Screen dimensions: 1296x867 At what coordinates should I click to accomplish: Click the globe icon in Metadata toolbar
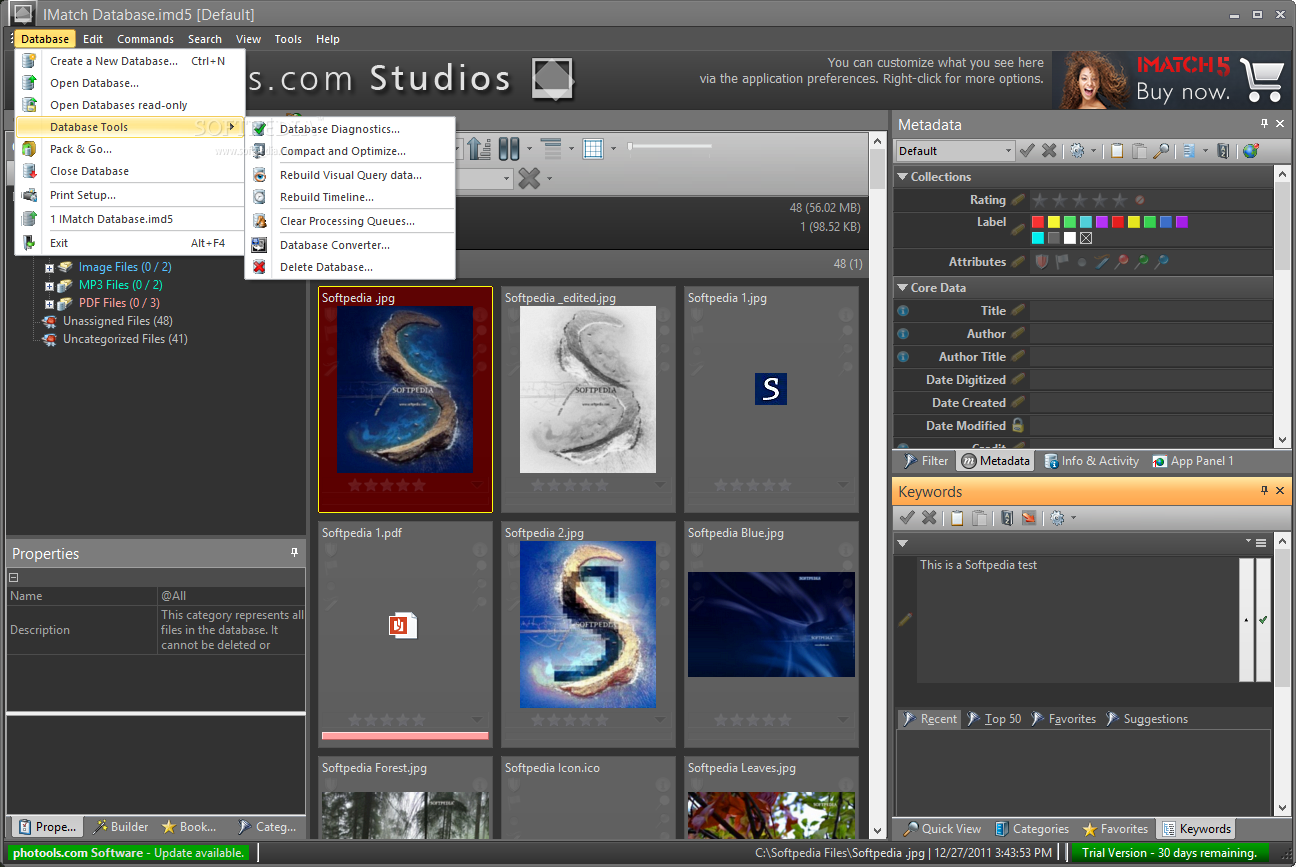tap(1250, 151)
